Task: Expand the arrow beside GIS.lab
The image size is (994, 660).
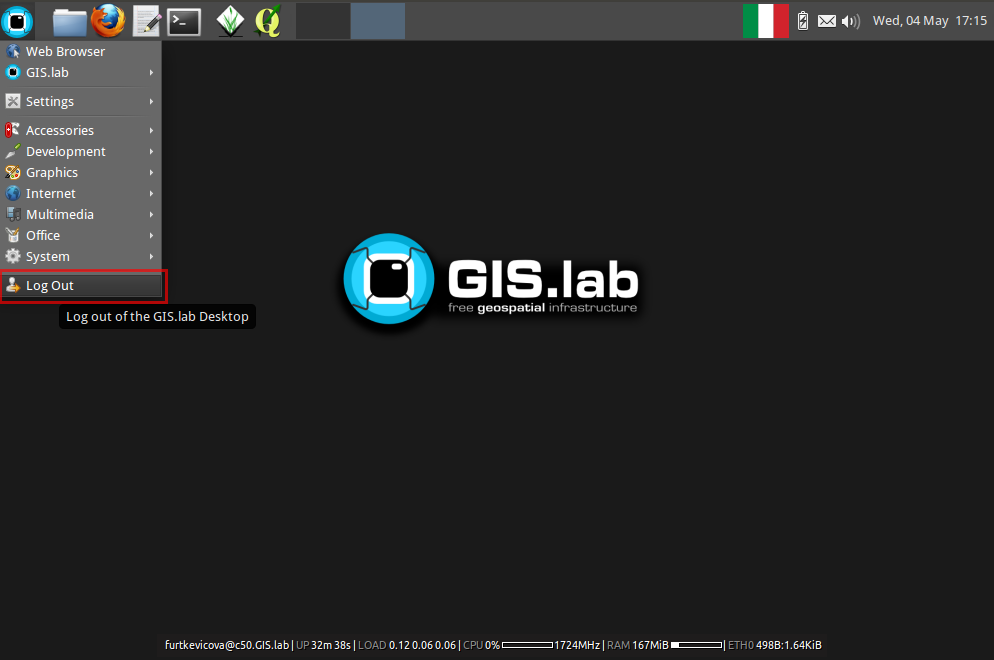Action: [152, 72]
